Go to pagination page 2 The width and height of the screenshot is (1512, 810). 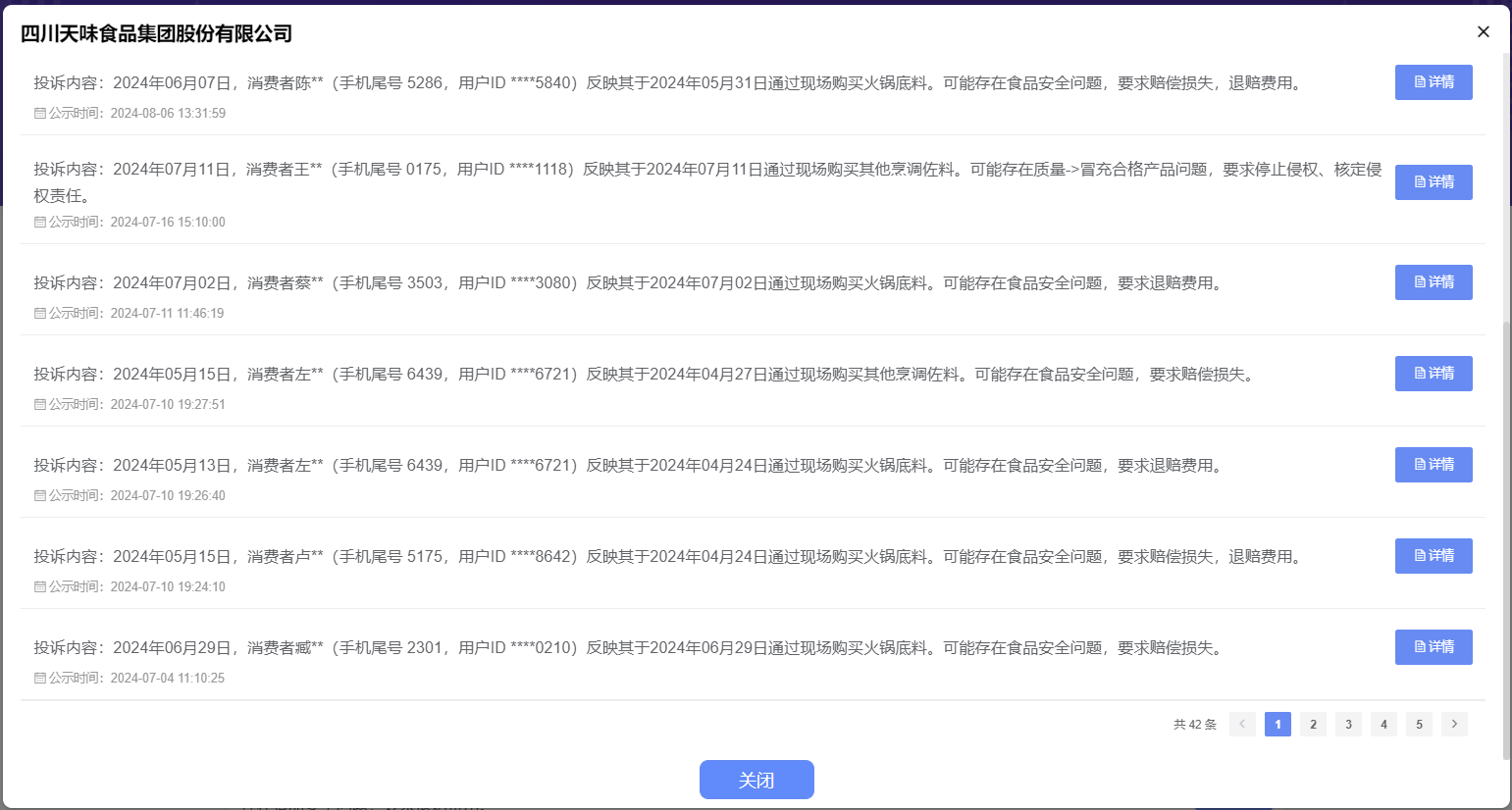tap(1313, 724)
